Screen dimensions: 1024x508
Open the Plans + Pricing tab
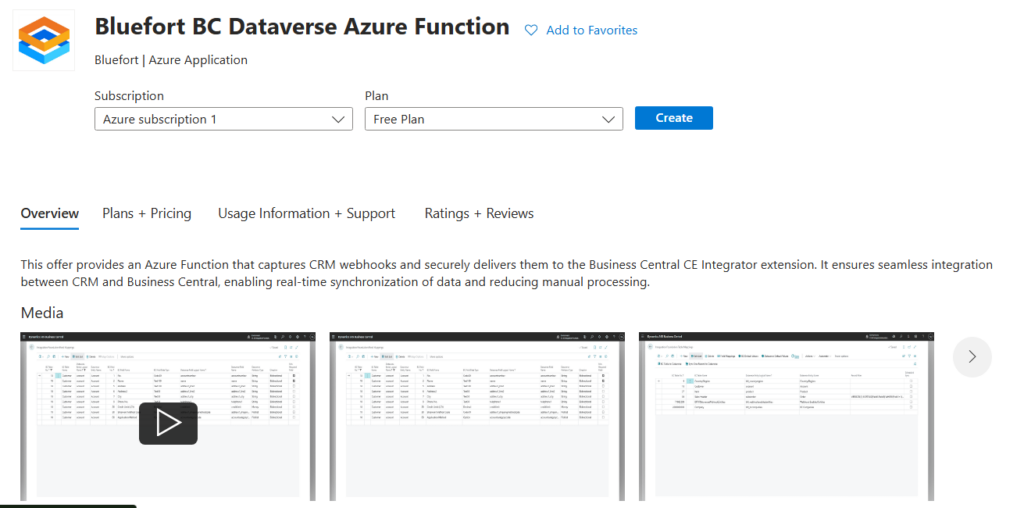click(x=147, y=213)
